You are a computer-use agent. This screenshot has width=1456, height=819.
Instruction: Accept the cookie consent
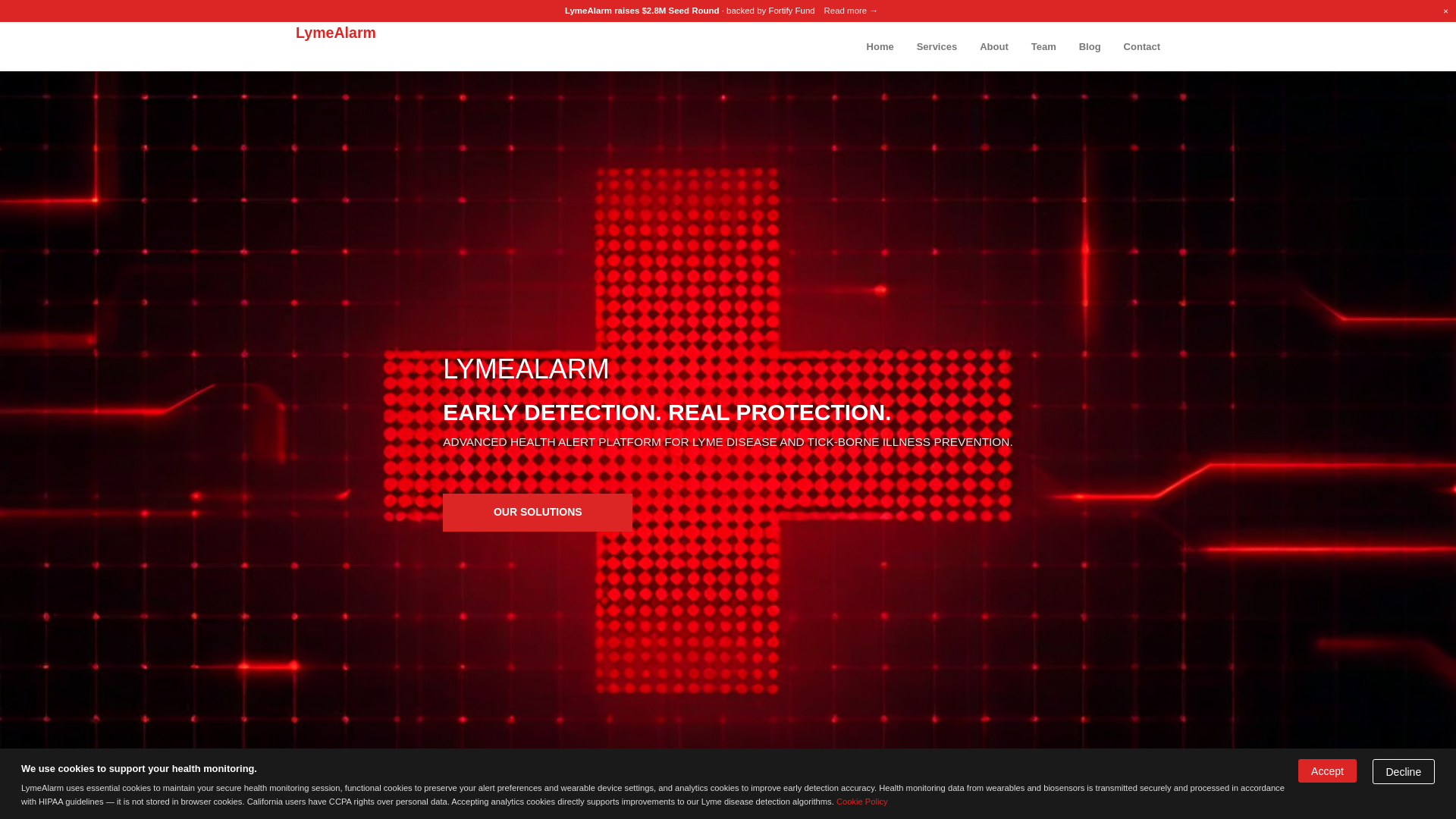(x=1327, y=771)
